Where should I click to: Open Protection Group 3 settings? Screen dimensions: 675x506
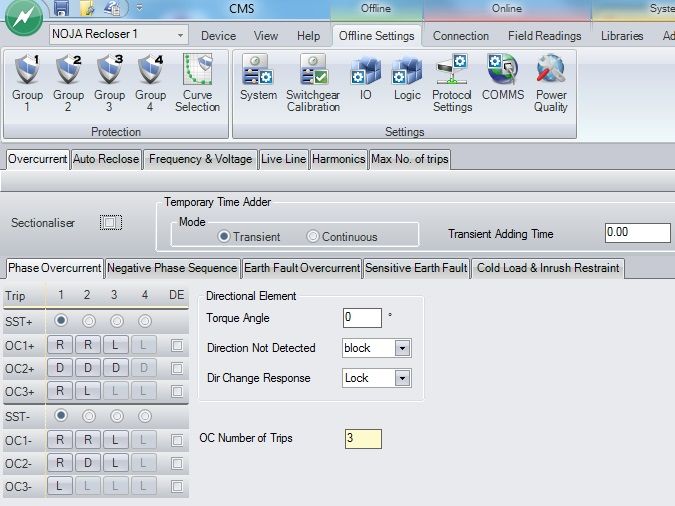pyautogui.click(x=109, y=83)
